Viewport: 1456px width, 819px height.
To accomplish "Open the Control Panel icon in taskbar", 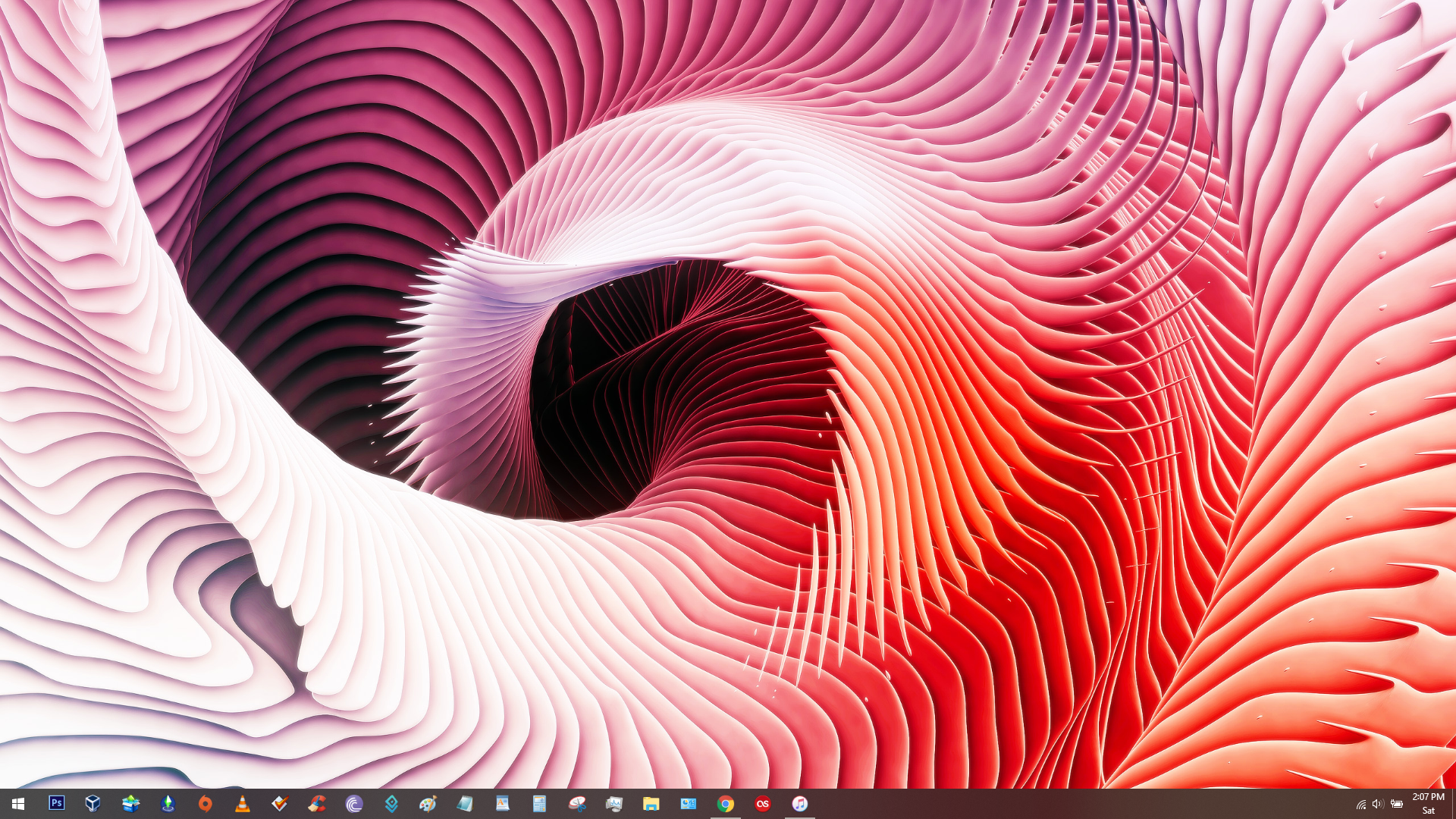I will [688, 803].
